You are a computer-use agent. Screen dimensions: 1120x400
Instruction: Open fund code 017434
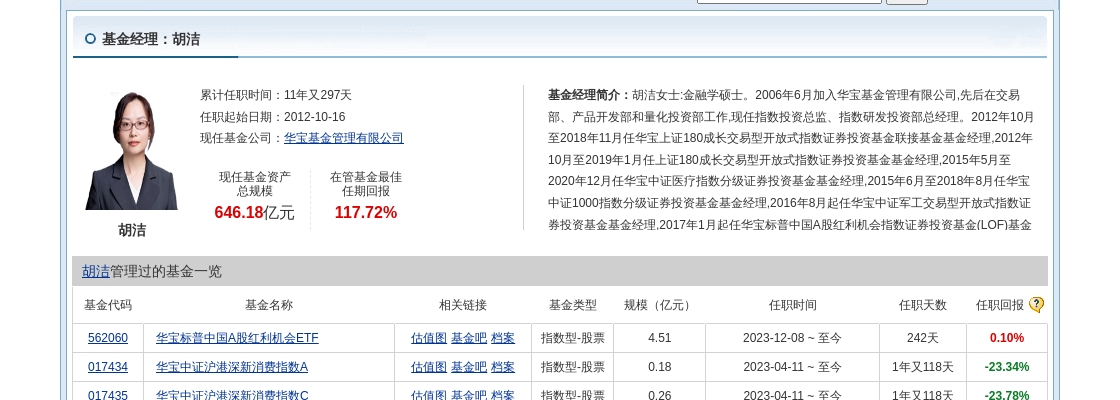pos(108,367)
